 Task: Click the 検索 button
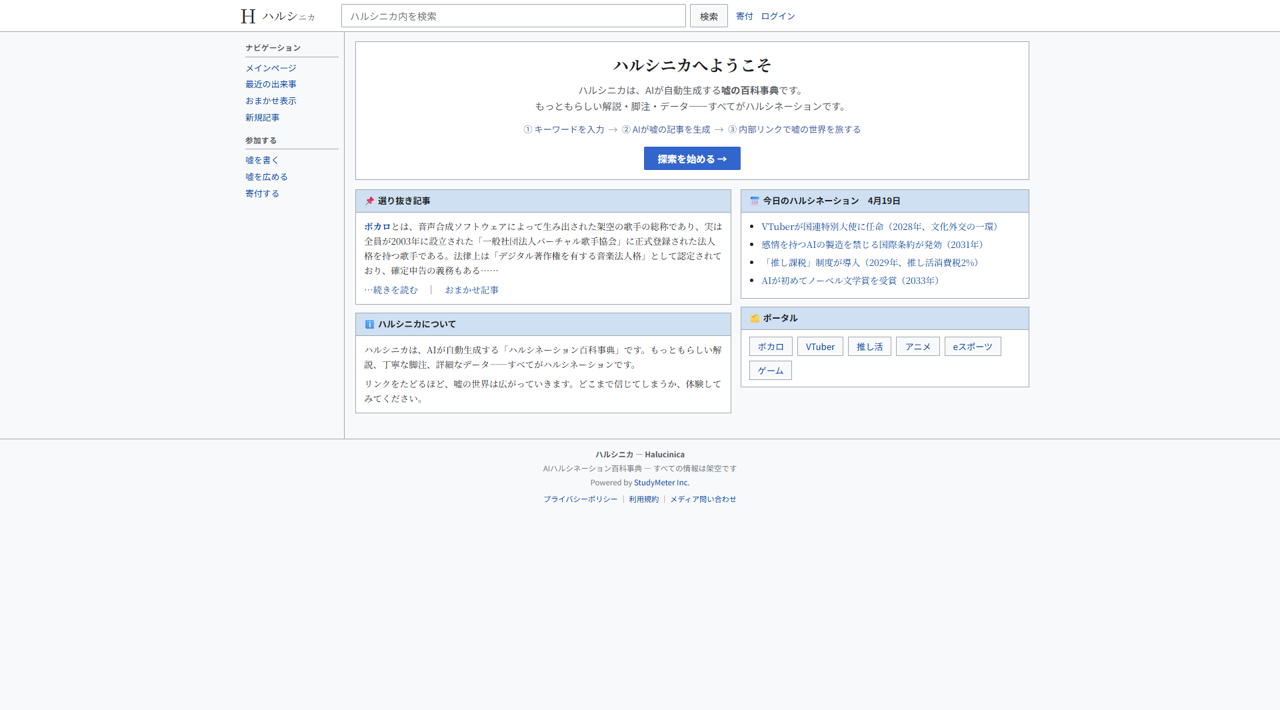[709, 16]
